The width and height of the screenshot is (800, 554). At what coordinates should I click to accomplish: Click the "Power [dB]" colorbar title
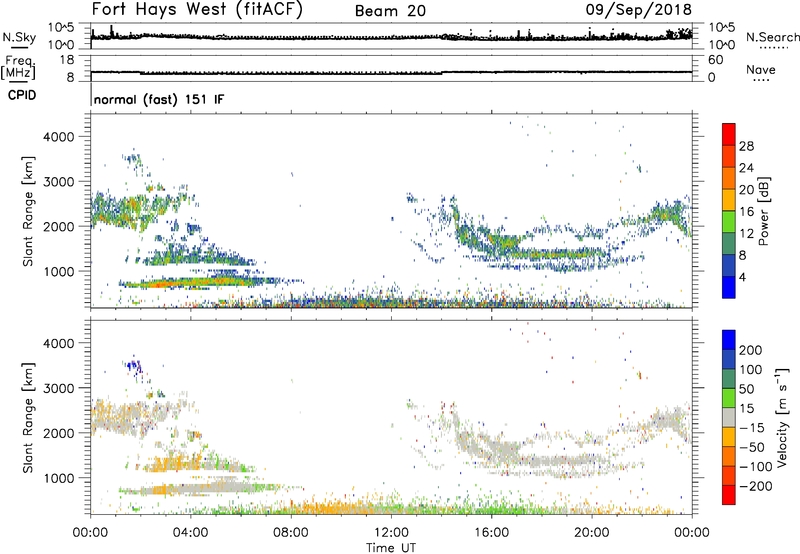(763, 211)
